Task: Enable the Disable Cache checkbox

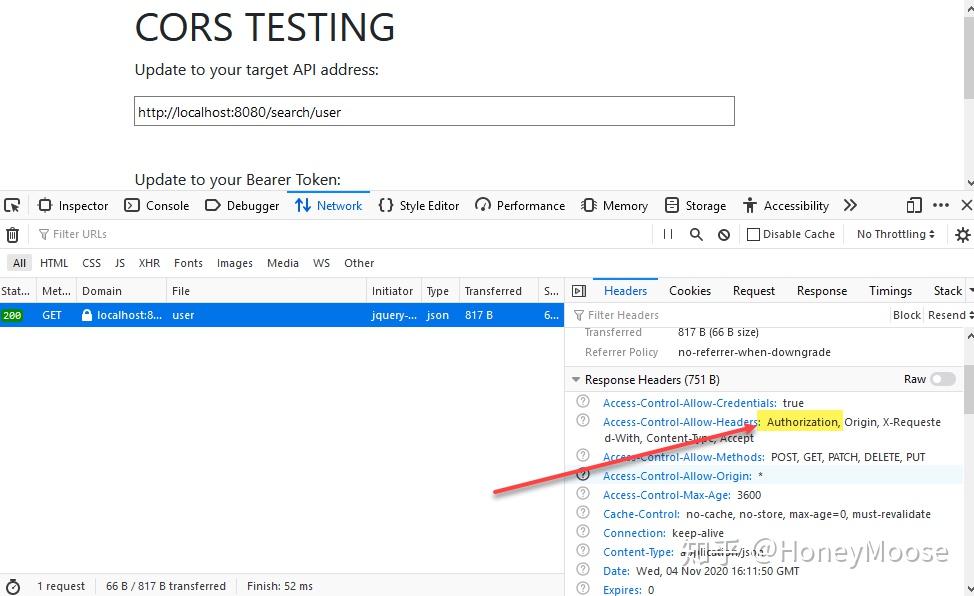Action: tap(753, 233)
